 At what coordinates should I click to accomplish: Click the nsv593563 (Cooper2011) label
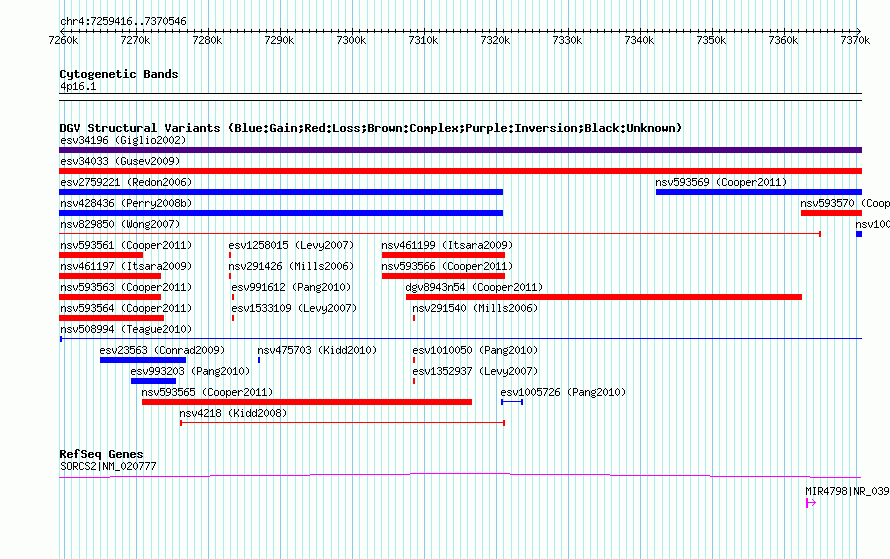(126, 287)
